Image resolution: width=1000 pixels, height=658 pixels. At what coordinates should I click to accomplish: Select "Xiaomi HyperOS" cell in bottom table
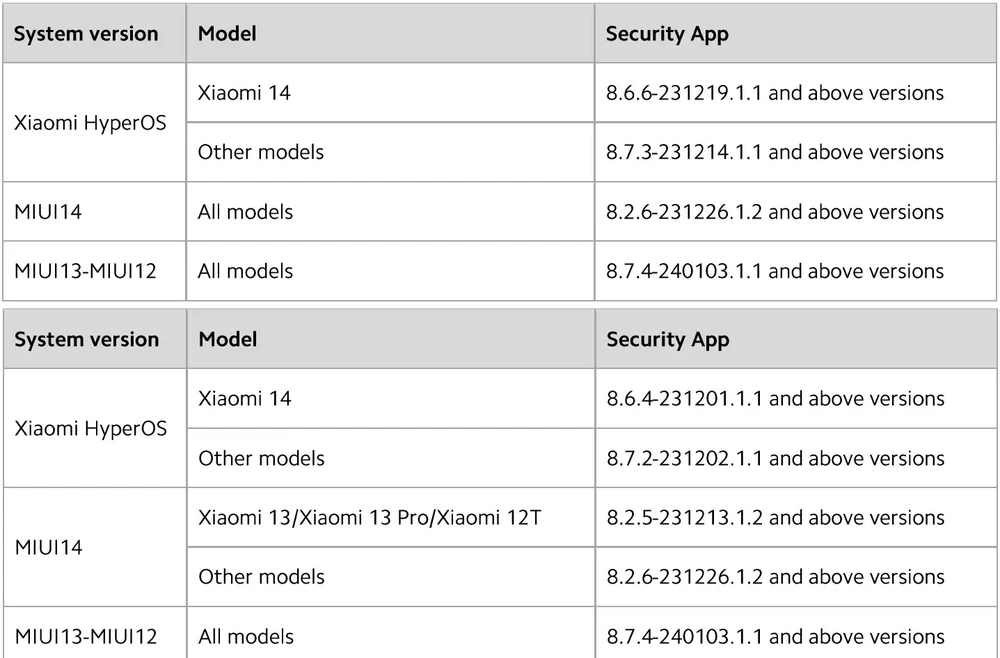coord(91,428)
